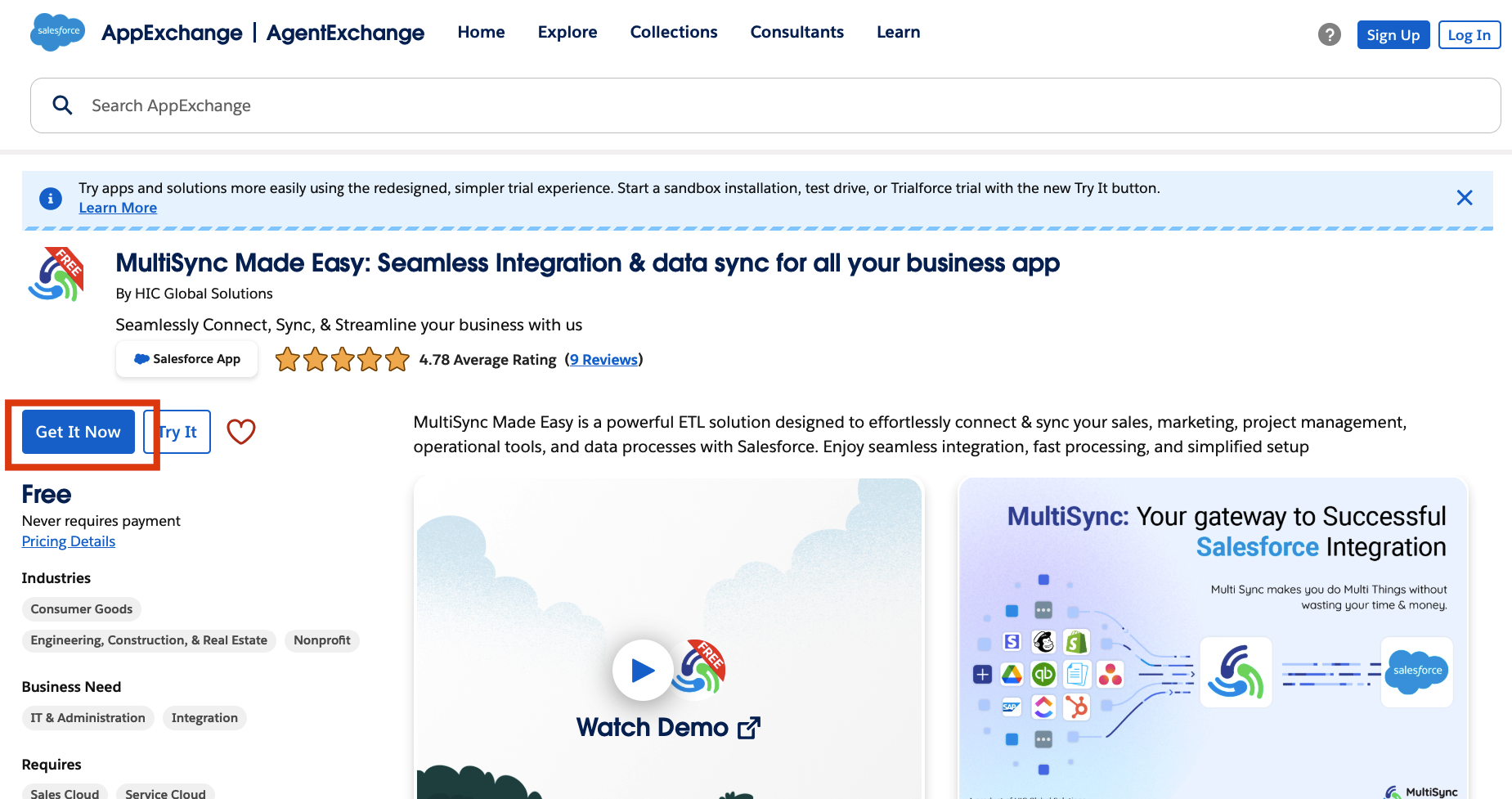The height and width of the screenshot is (799, 1512).
Task: Select the Nonprofit industry tag
Action: [321, 640]
